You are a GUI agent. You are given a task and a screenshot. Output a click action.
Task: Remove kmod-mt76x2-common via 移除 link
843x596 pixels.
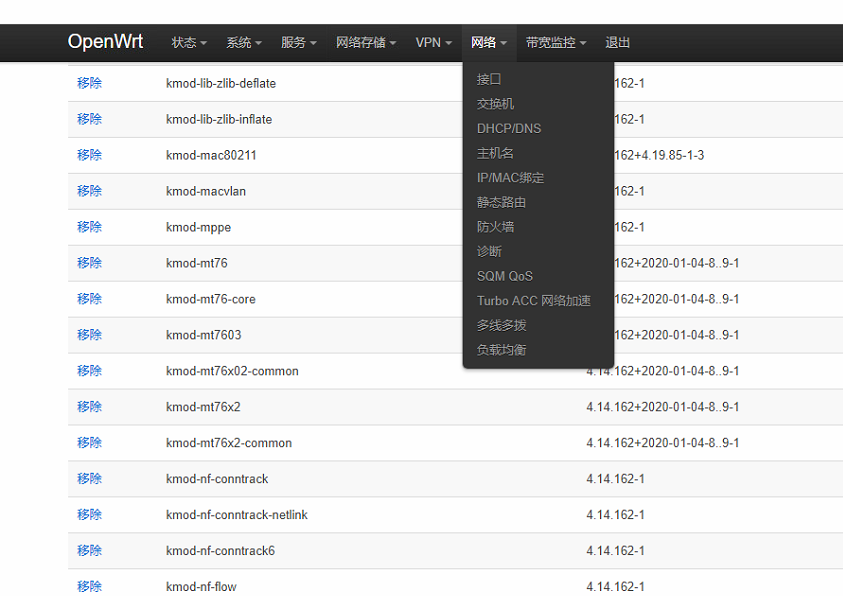pyautogui.click(x=89, y=443)
